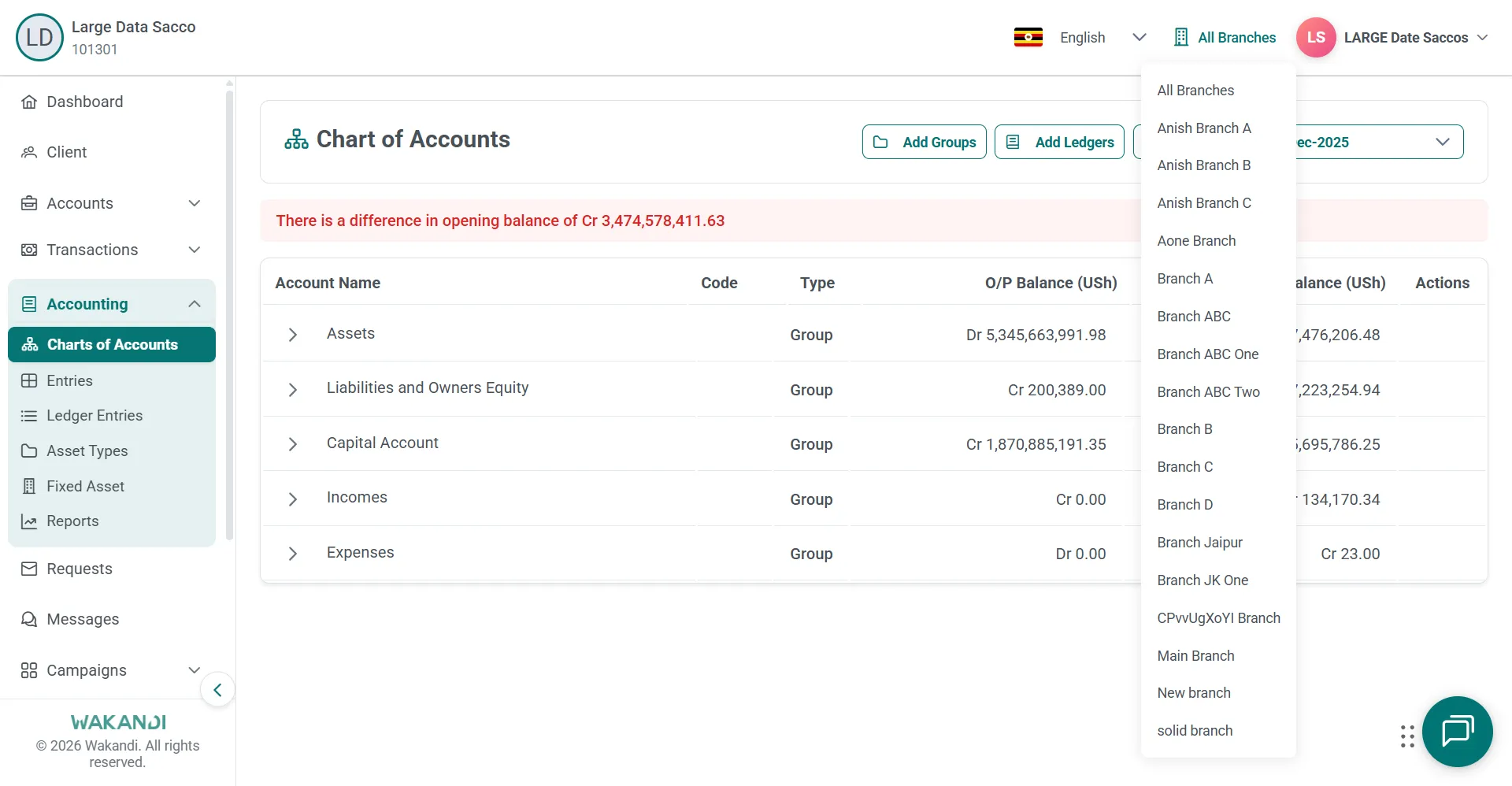
Task: Pick solid branch option
Action: click(x=1218, y=731)
